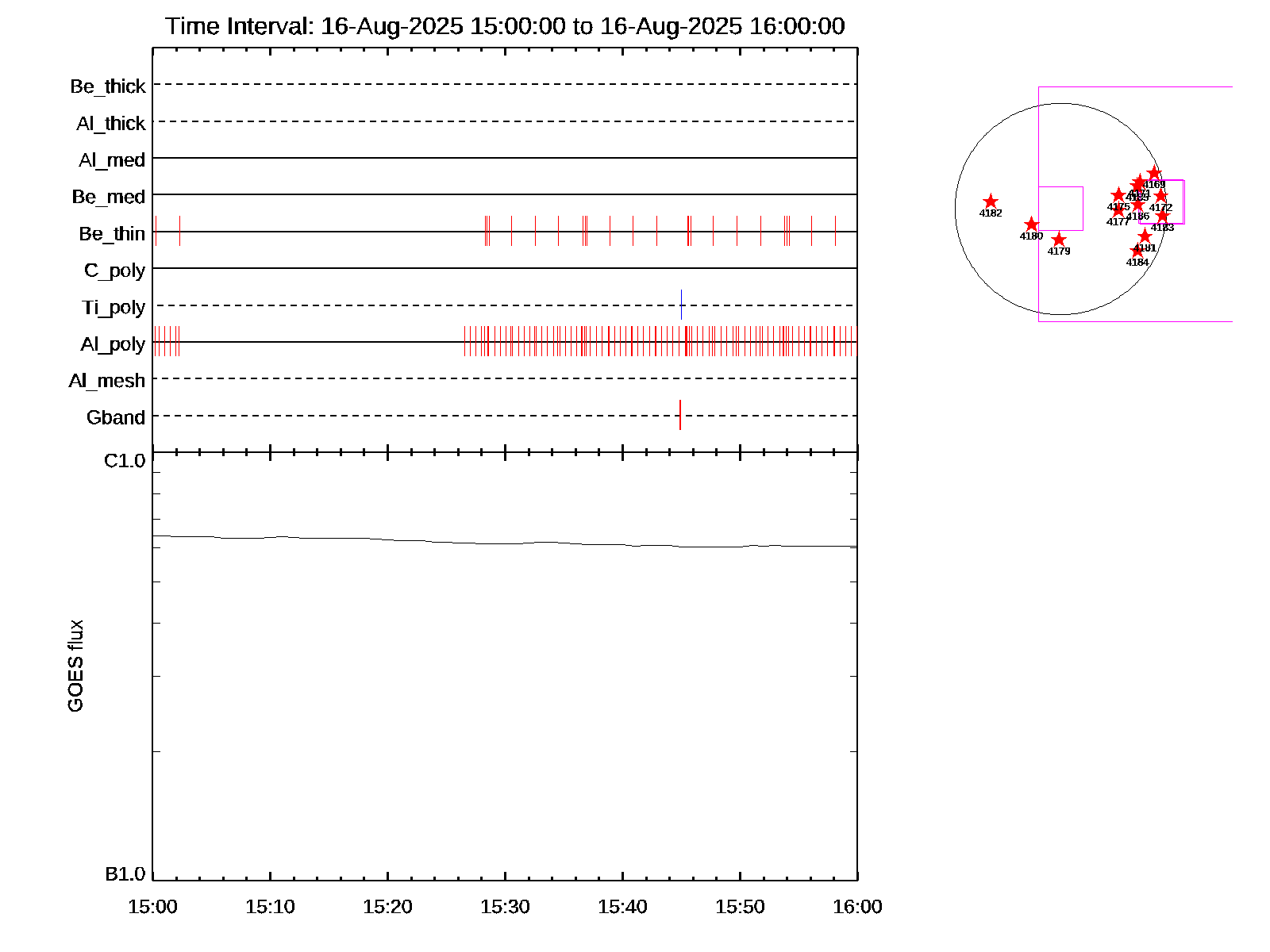The image size is (1270, 952).
Task: Click the small magenta box near disk center
Action: click(x=1060, y=209)
